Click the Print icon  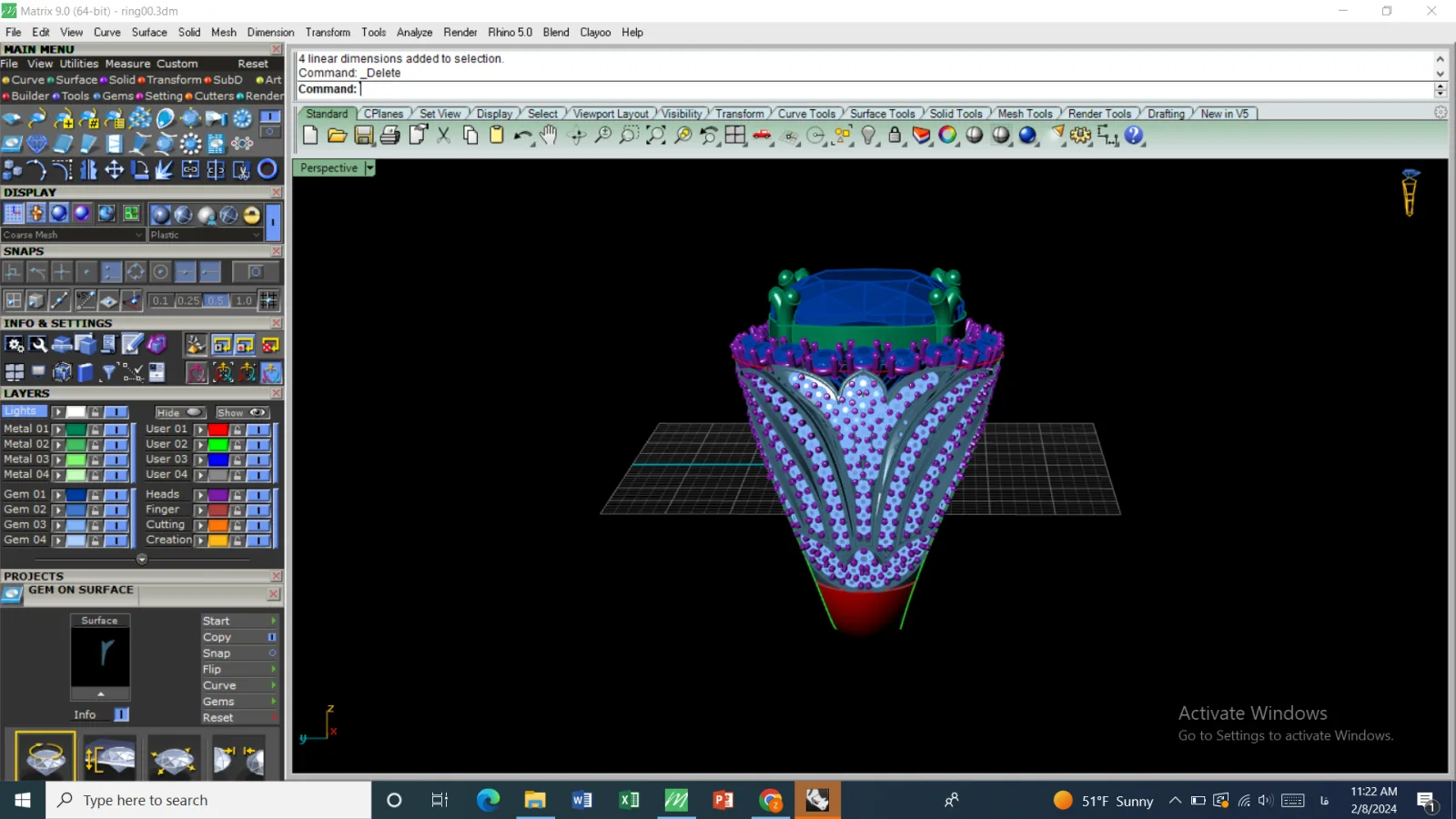(390, 136)
